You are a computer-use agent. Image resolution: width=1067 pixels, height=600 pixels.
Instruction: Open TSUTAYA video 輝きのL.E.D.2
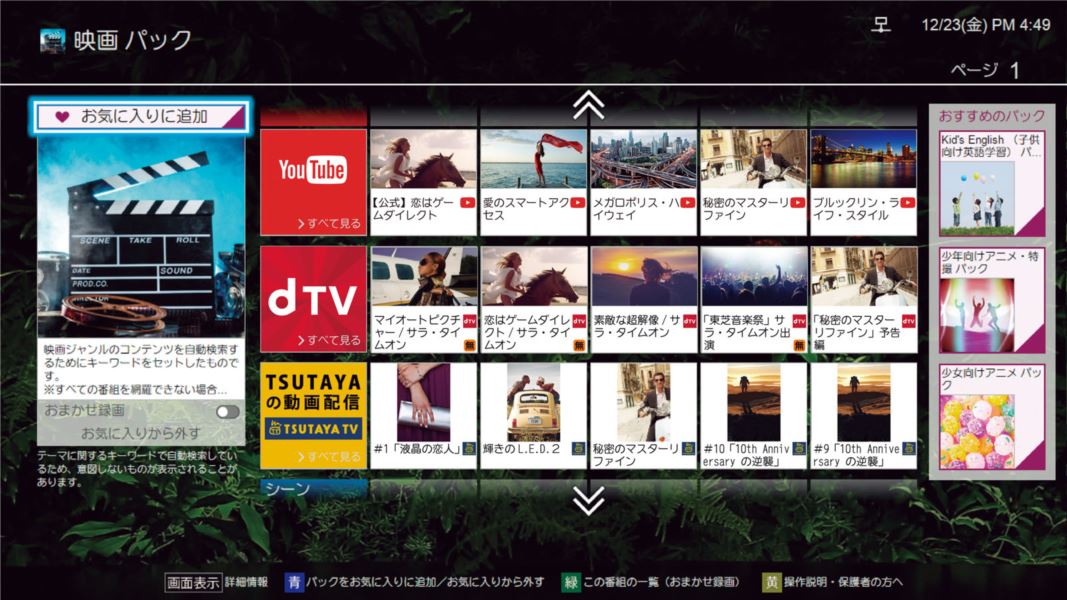click(534, 416)
